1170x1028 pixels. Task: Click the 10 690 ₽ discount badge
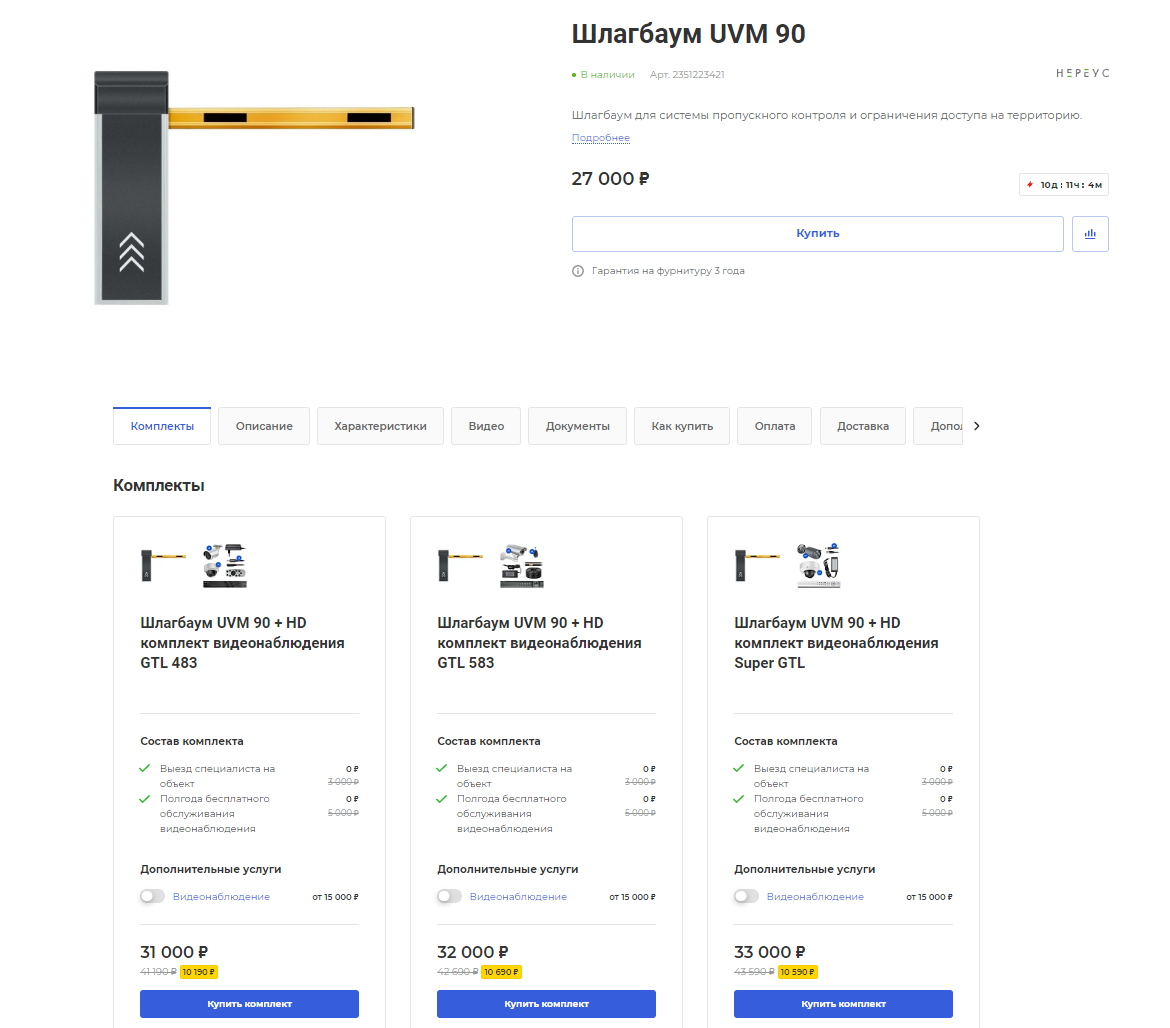501,972
